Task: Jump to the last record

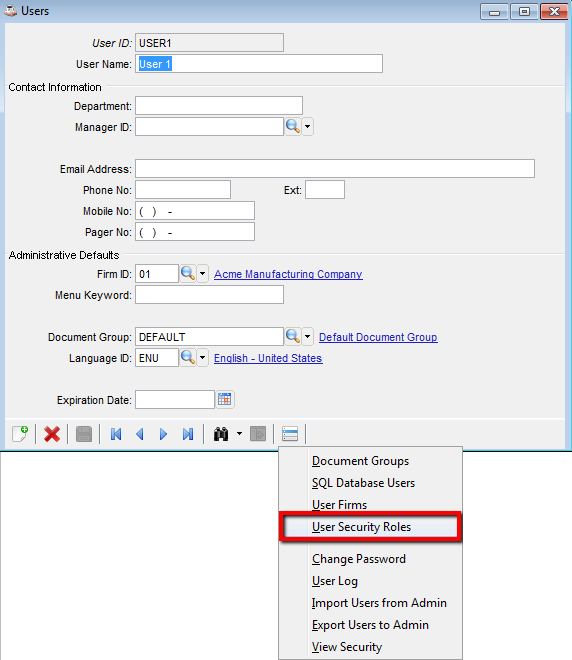Action: tap(188, 434)
